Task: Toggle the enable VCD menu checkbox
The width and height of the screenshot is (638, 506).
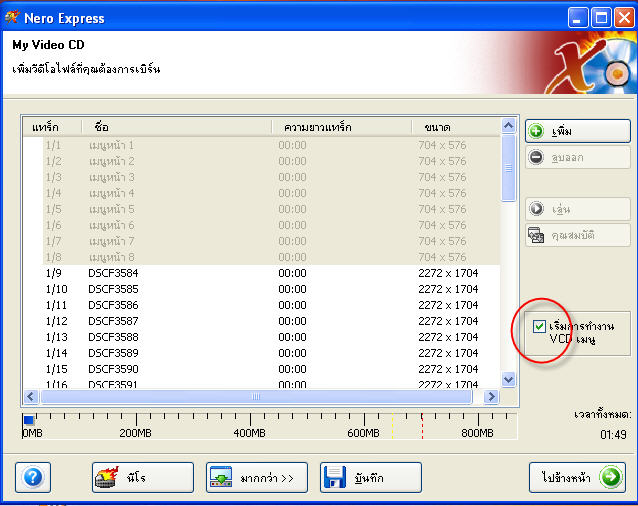Action: point(539,326)
